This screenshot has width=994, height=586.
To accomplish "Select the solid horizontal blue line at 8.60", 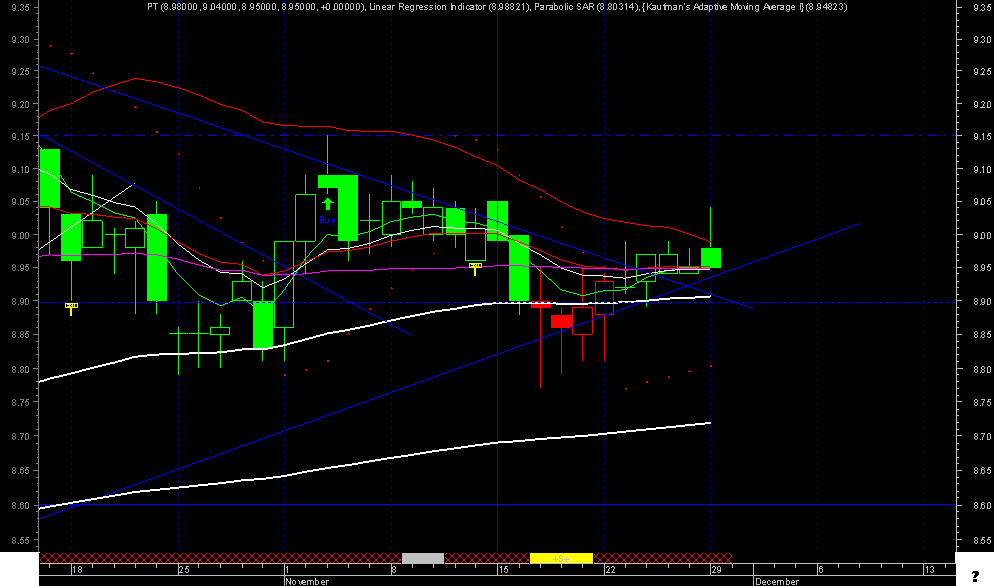I will 497,505.
